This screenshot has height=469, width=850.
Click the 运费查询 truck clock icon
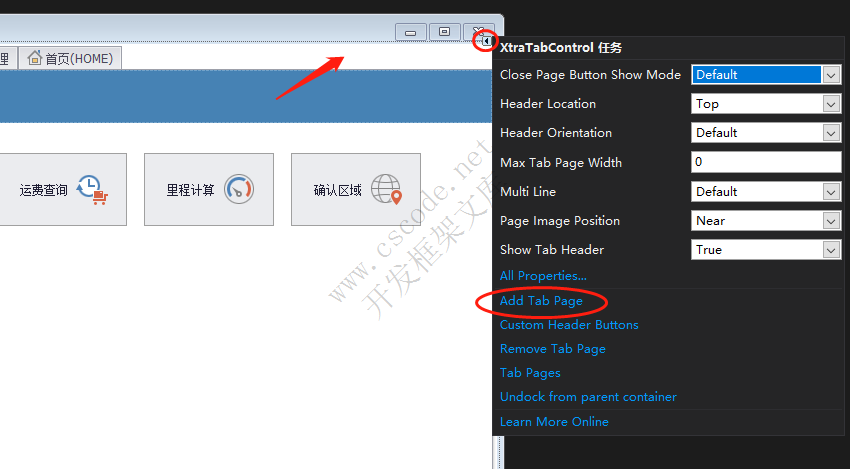coord(92,189)
